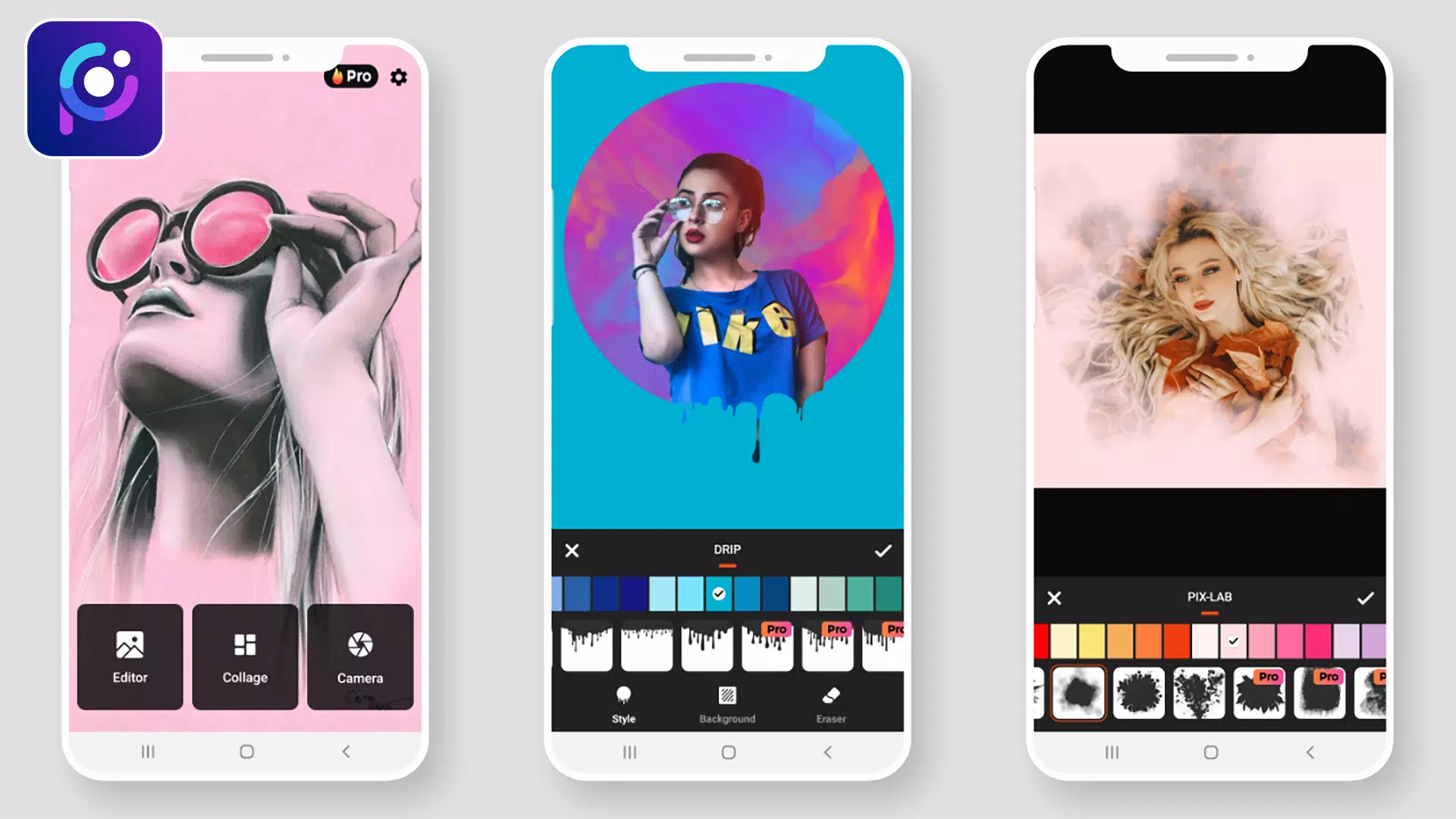This screenshot has height=819, width=1456.
Task: Click the Style tab in DRIP panel
Action: 621,705
